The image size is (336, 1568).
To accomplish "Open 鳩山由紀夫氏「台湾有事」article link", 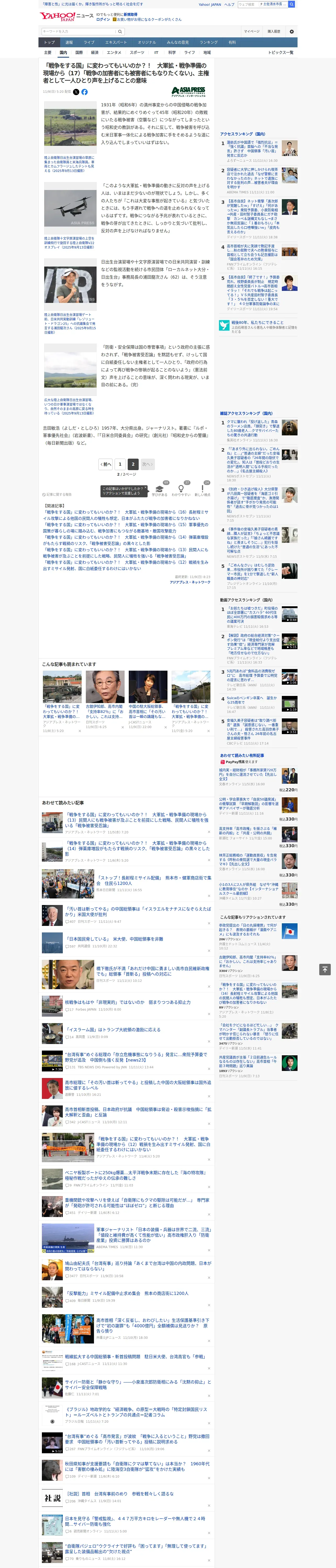I will [138, 1266].
